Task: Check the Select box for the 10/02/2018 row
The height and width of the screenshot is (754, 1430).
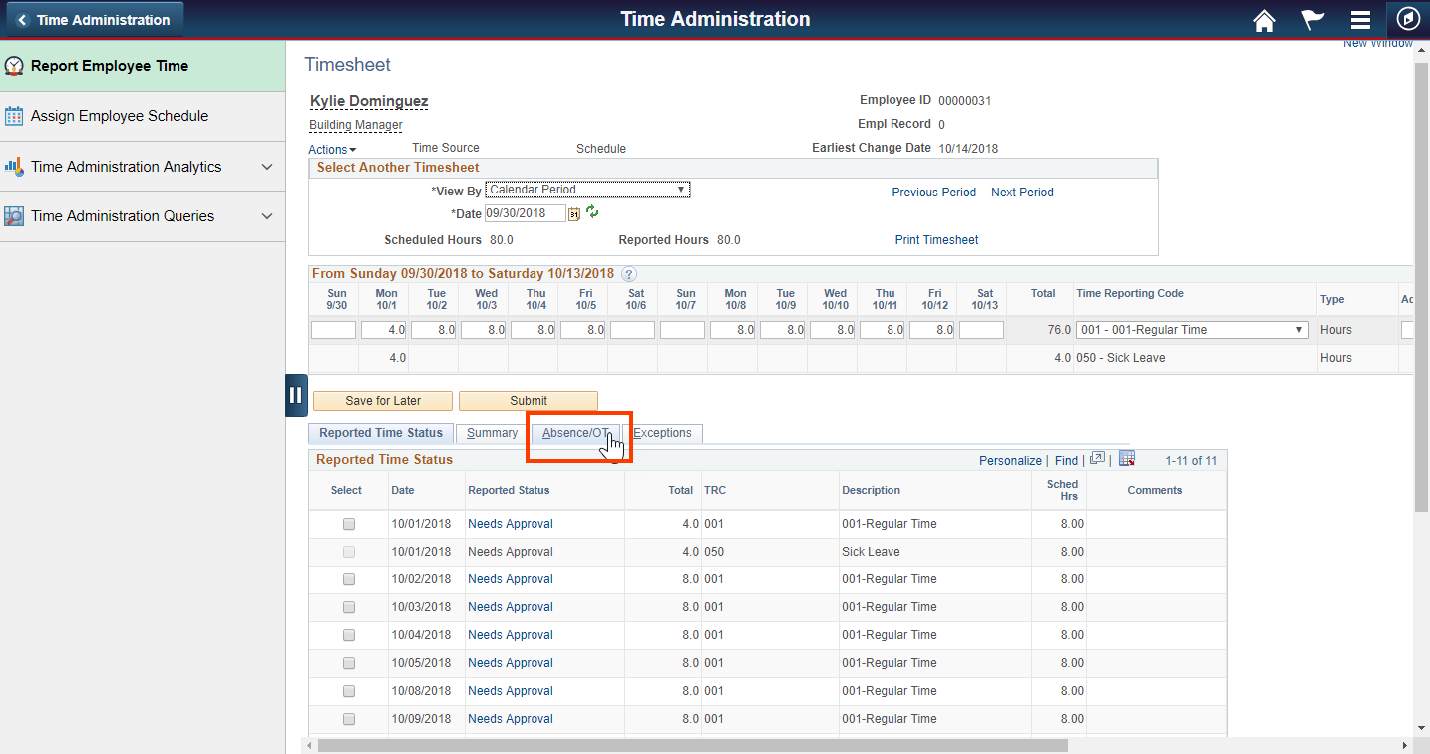Action: 348,579
